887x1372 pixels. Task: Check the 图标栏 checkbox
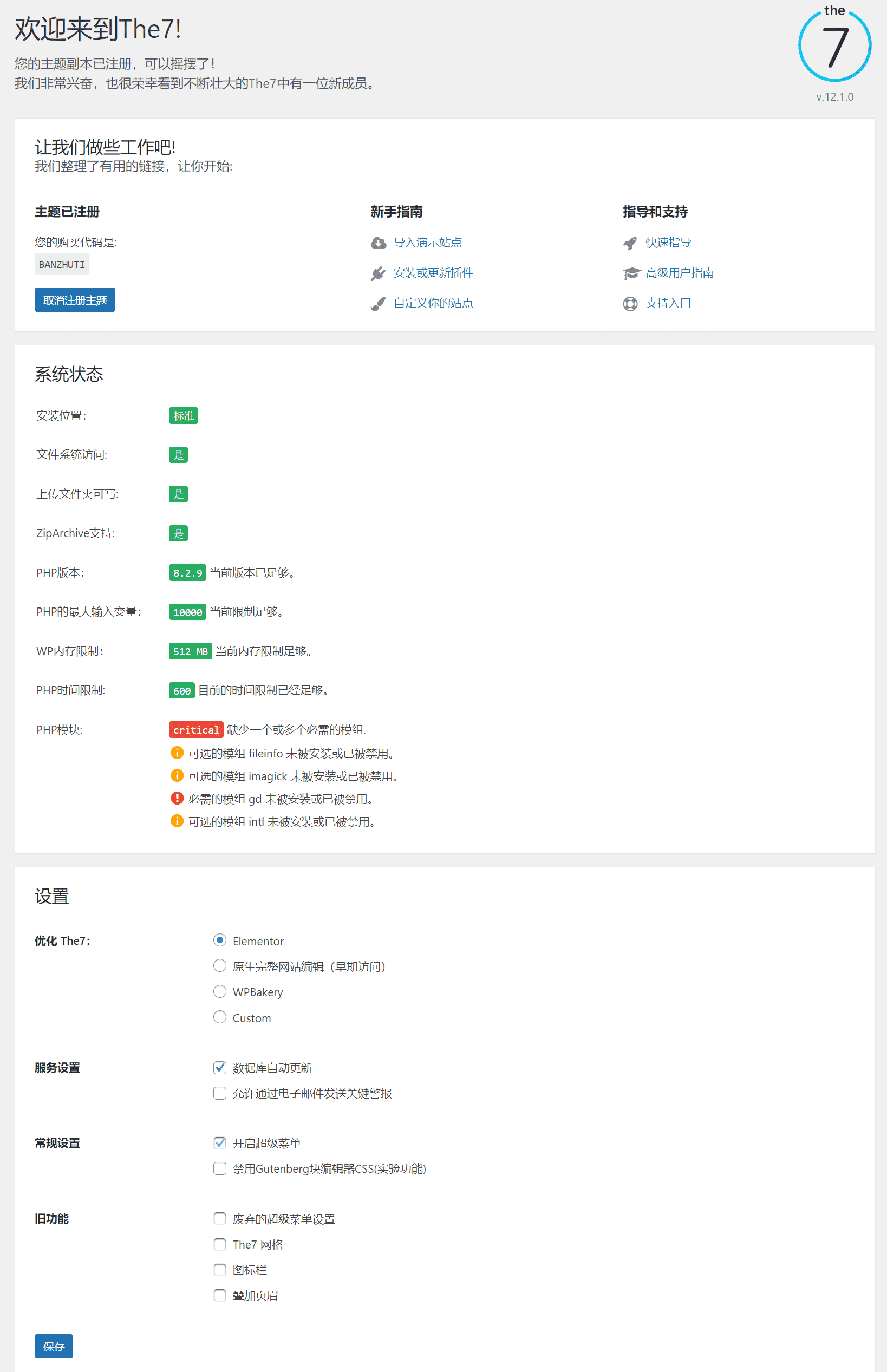219,1270
